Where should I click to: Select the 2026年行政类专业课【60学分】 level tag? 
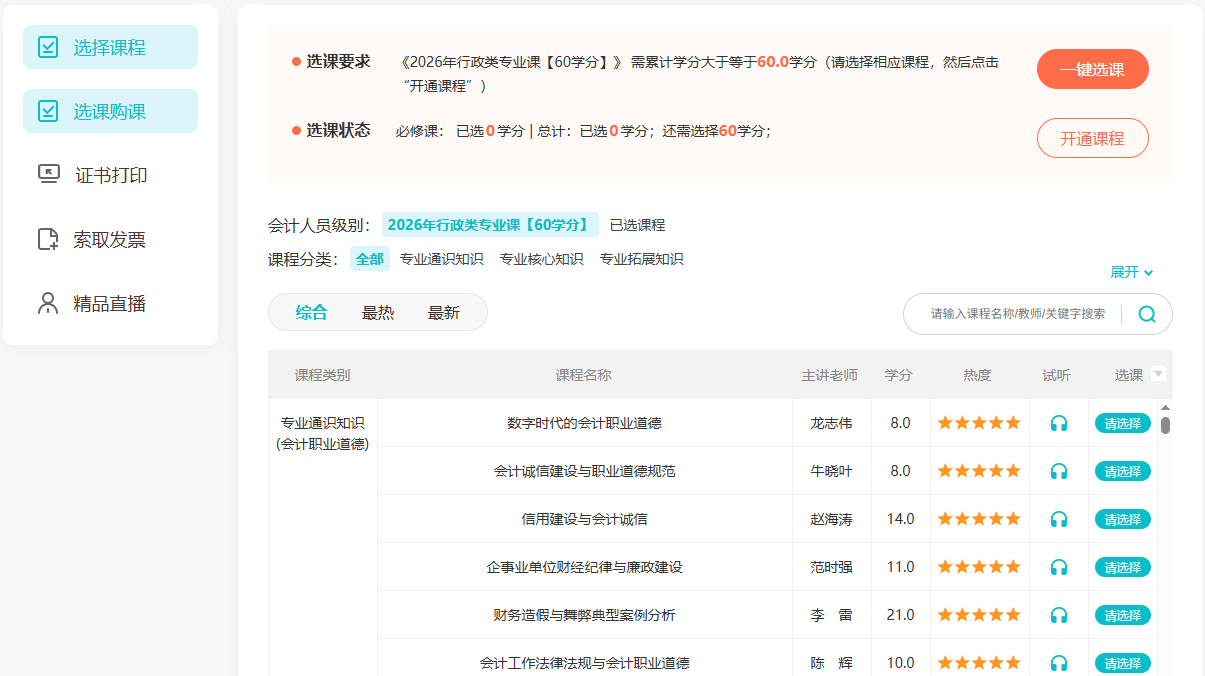(490, 225)
